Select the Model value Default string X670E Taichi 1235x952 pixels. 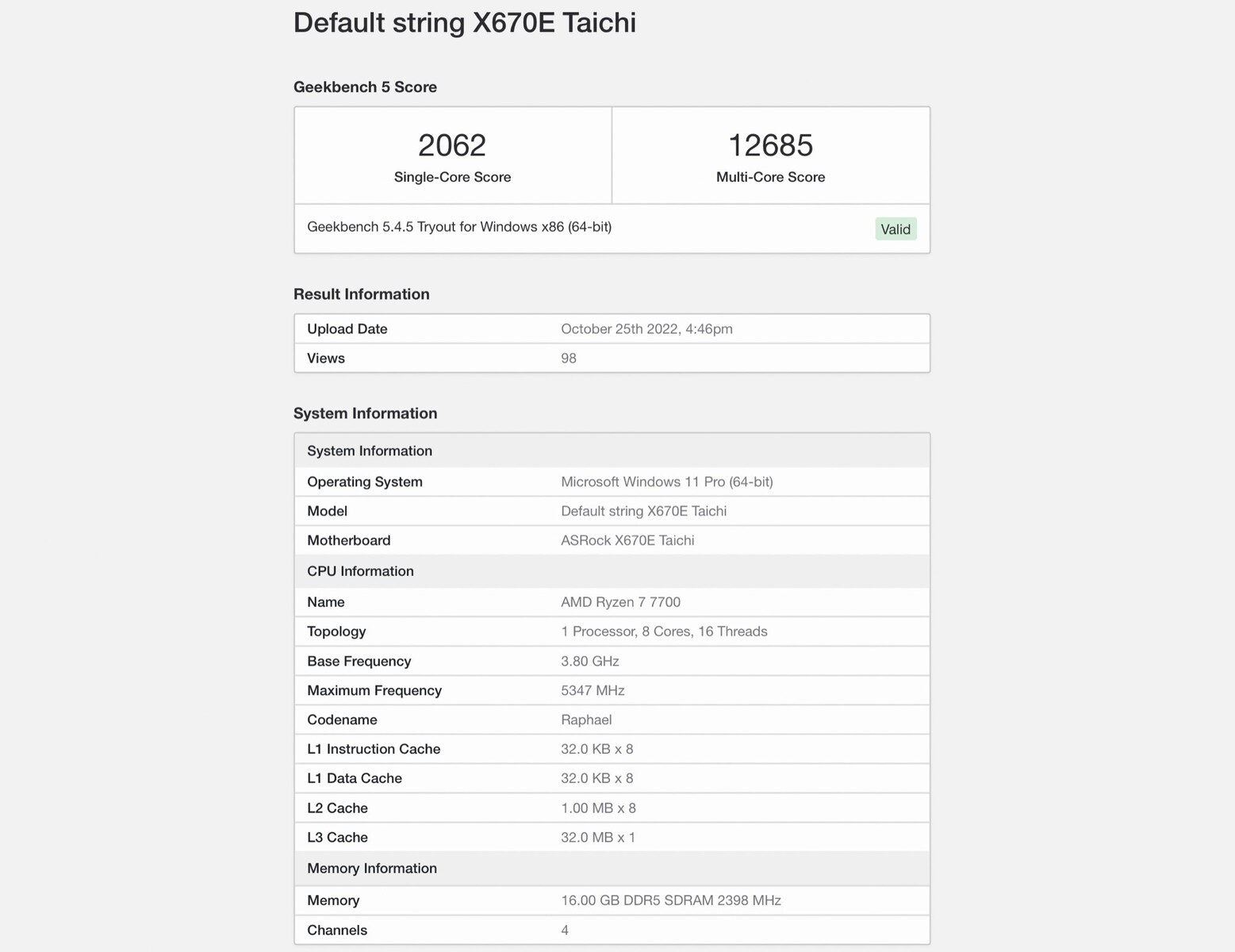[644, 511]
